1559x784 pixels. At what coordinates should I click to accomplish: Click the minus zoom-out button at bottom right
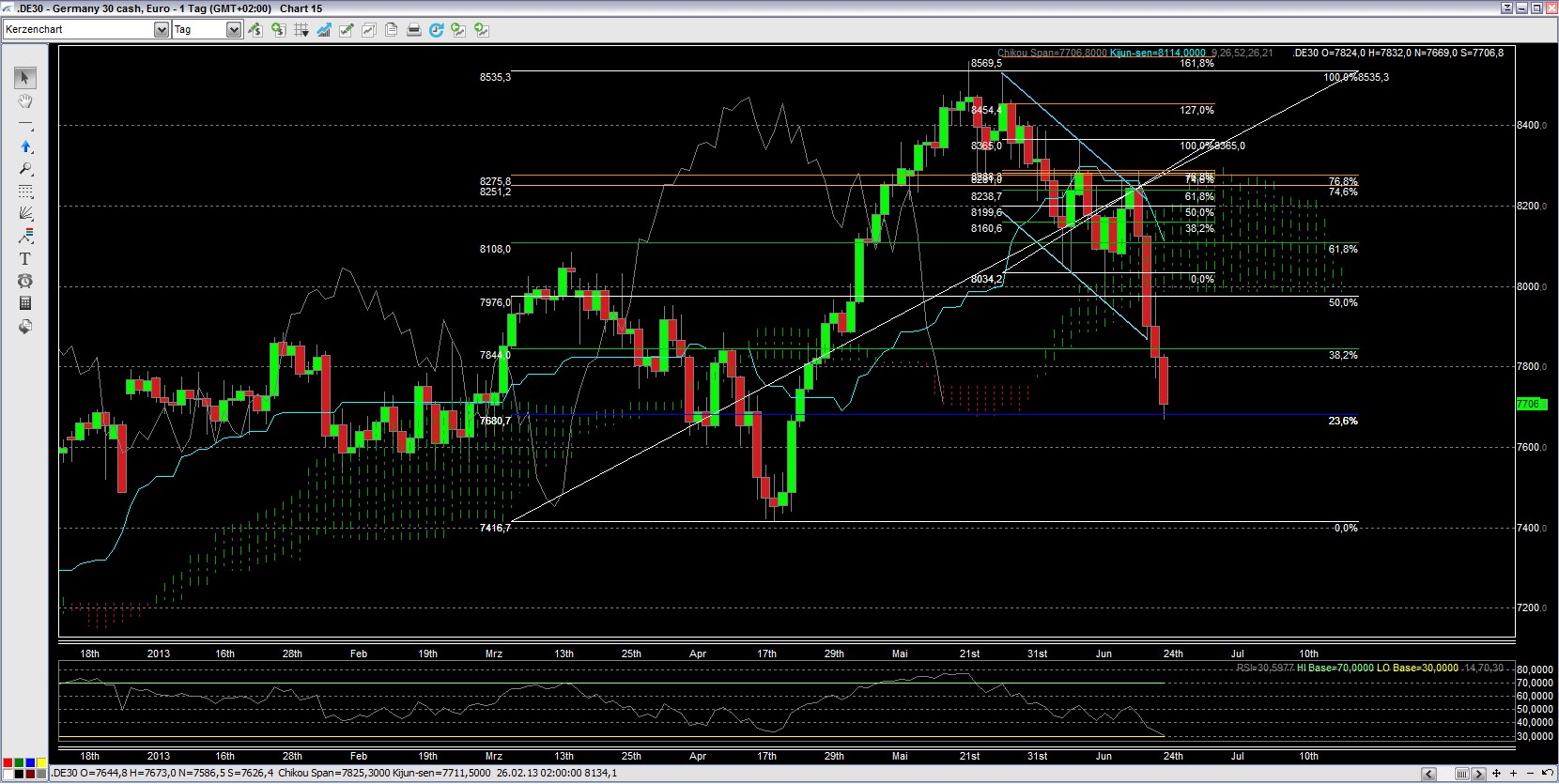(x=1530, y=774)
